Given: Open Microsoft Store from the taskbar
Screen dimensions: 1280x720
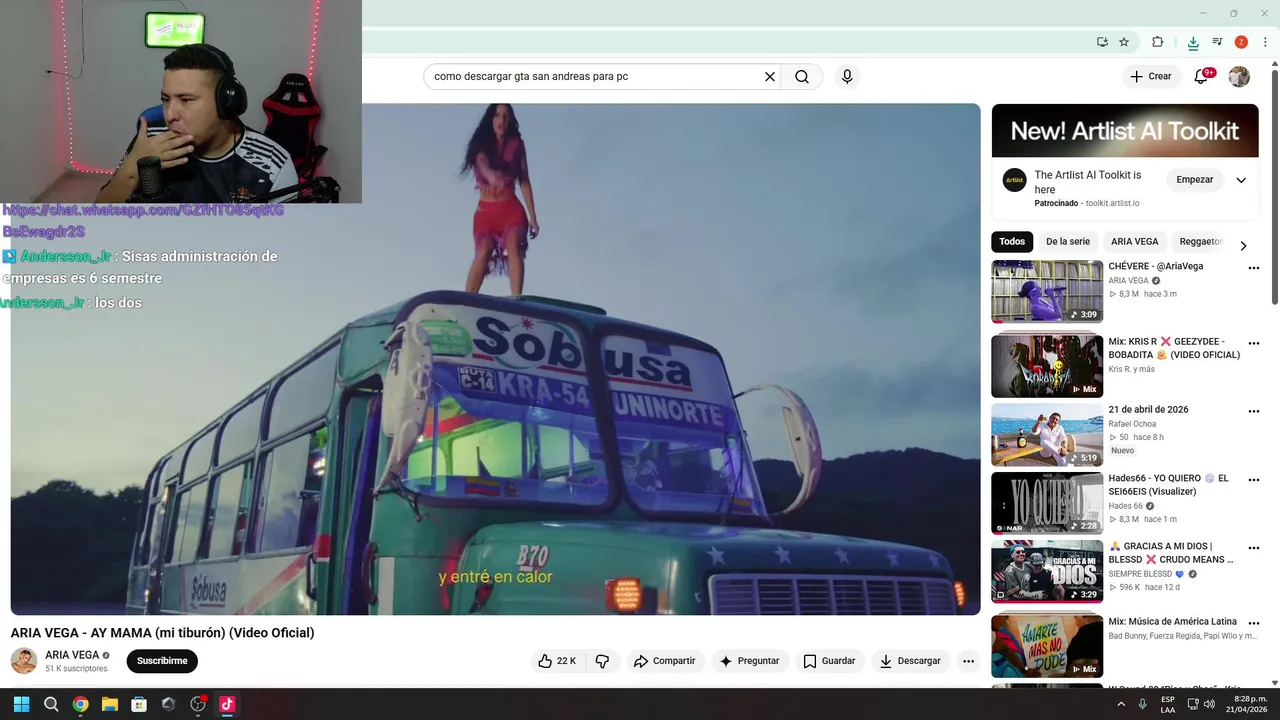Looking at the screenshot, I should pos(139,704).
